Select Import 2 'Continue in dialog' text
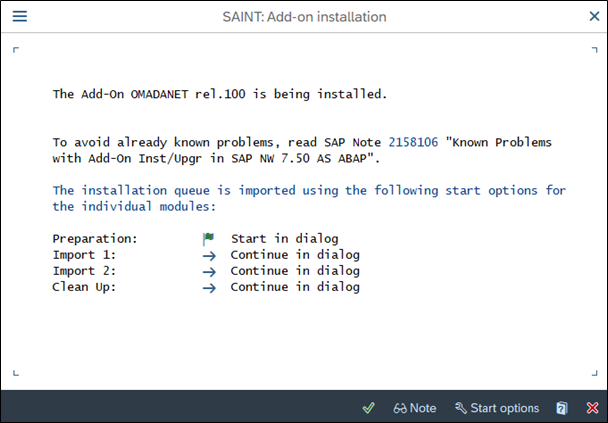The image size is (608, 423). tap(295, 271)
